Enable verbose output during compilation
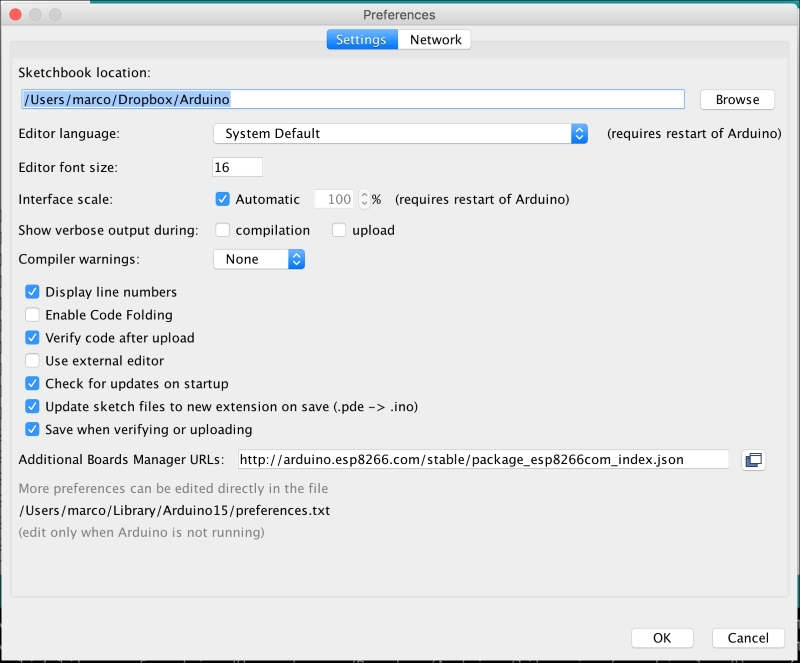The image size is (800, 663). [x=223, y=230]
